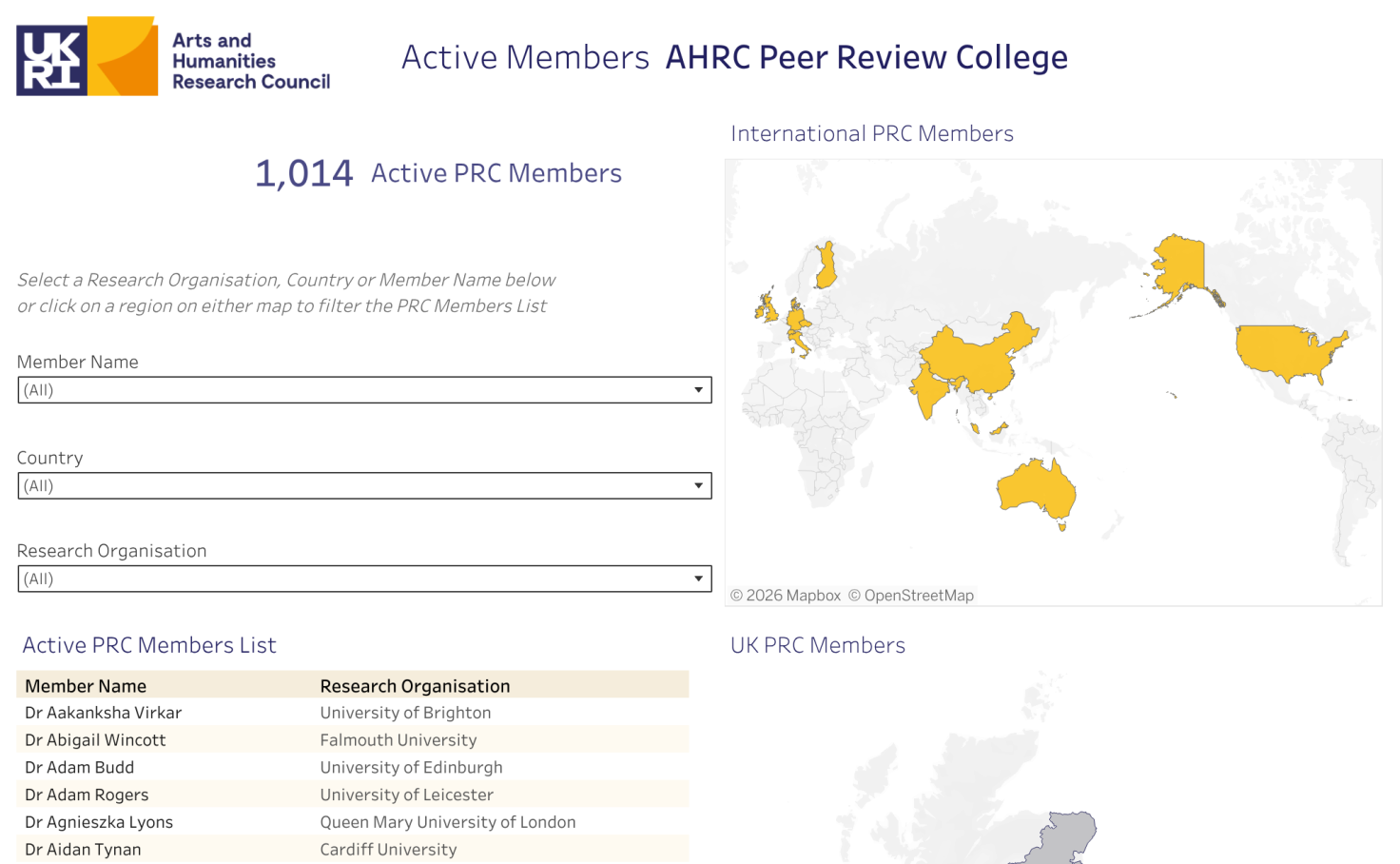Image resolution: width=1400 pixels, height=864 pixels.
Task: Open the Research Organisation dropdown
Action: coord(364,579)
